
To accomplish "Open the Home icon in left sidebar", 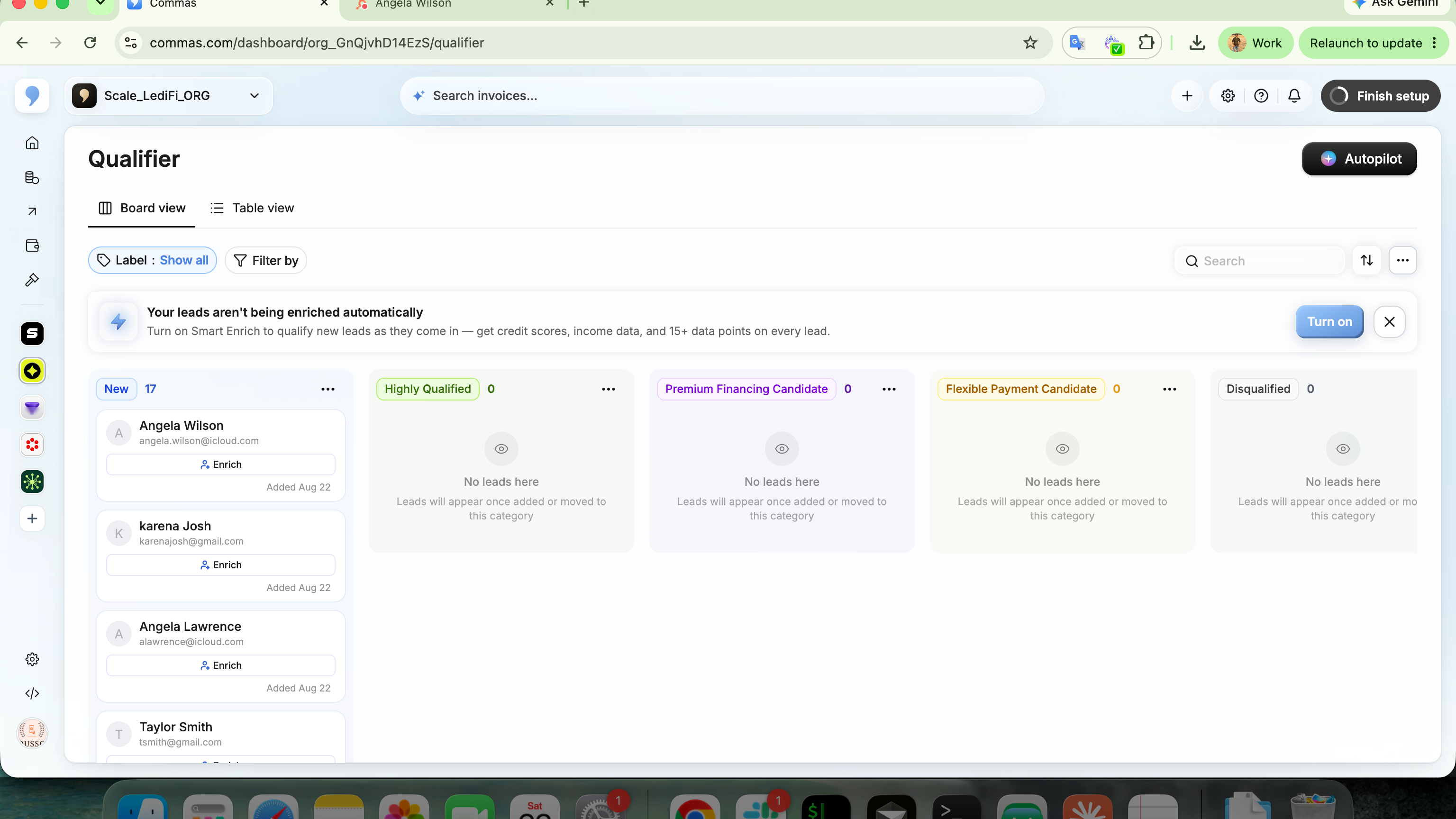I will click(x=32, y=143).
